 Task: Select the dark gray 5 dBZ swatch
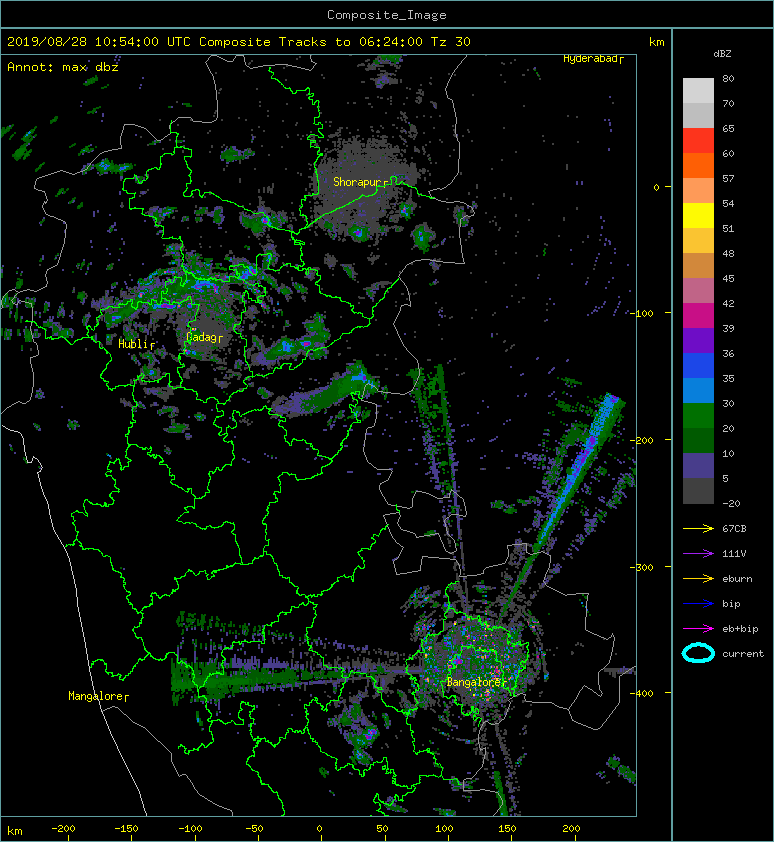(x=698, y=490)
